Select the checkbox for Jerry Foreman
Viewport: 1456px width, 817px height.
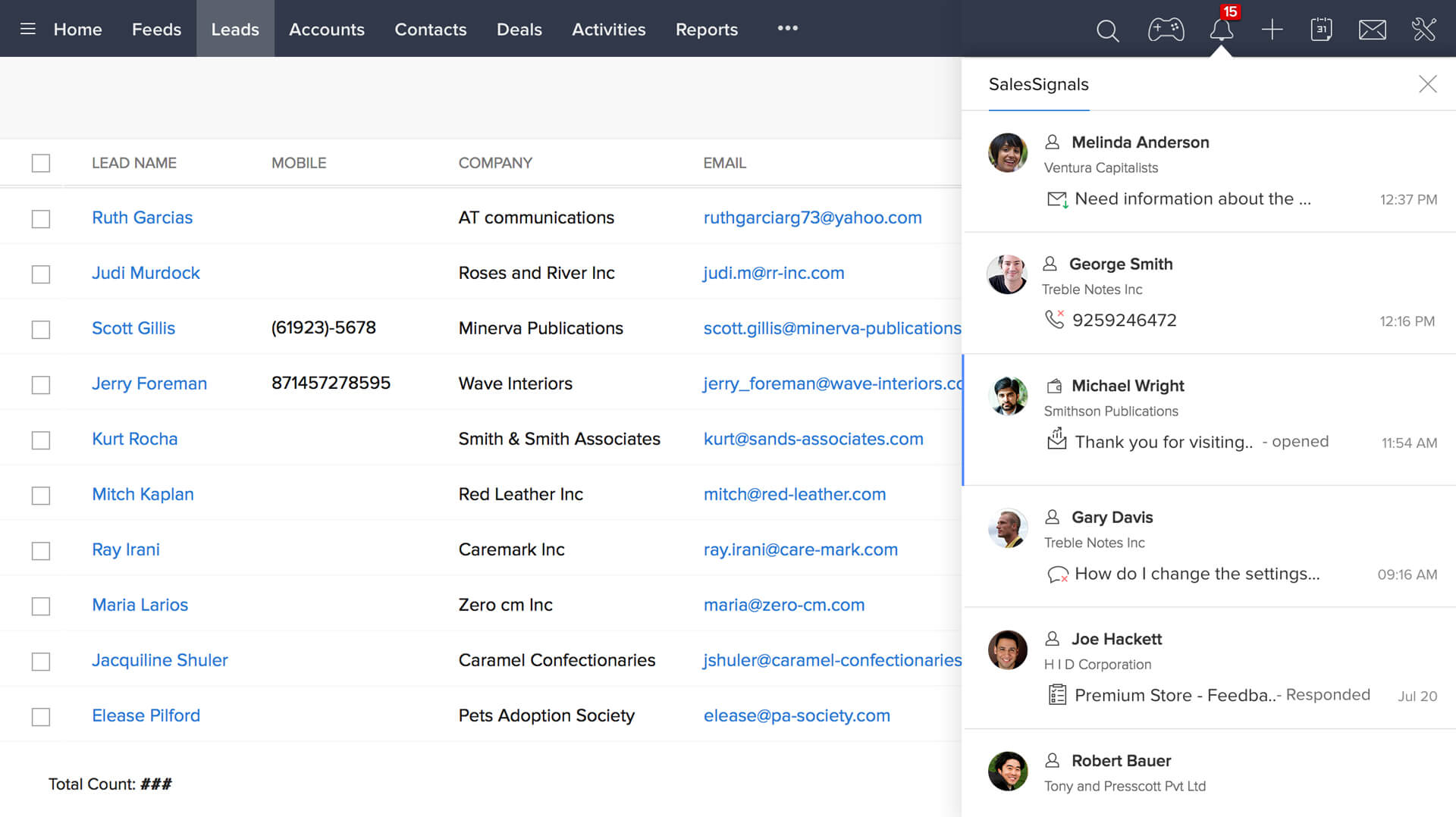point(40,384)
